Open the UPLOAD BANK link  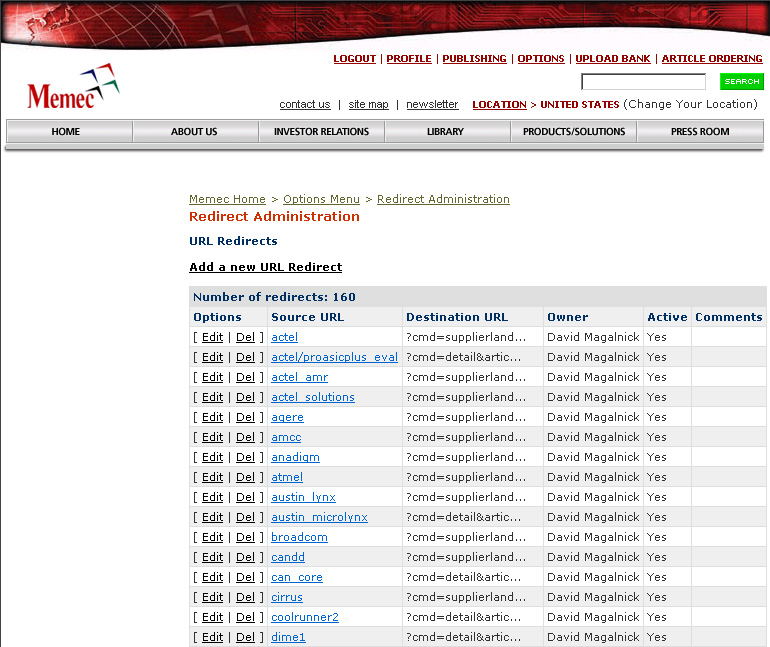(x=612, y=58)
